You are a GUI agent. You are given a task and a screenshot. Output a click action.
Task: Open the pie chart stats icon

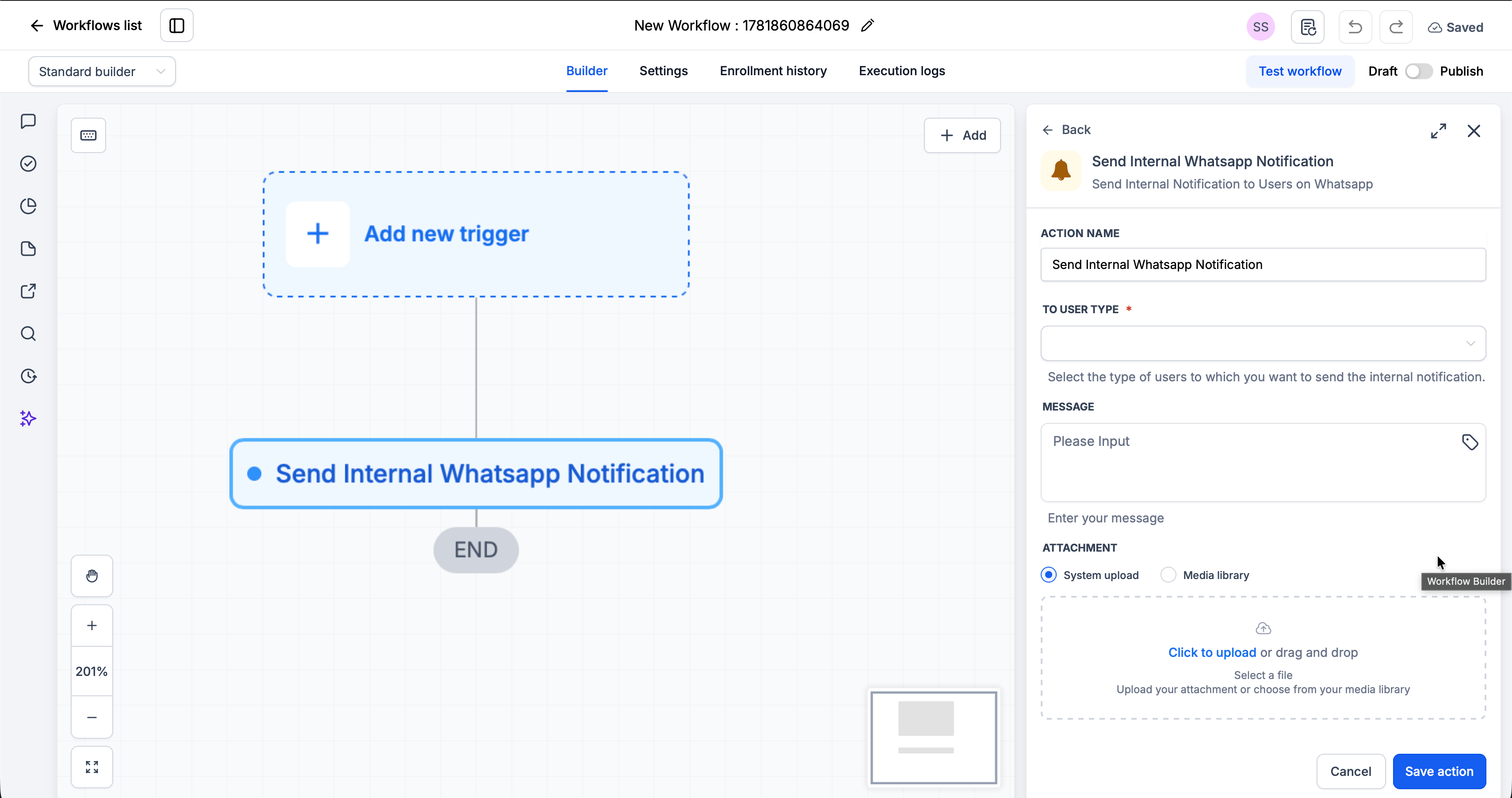click(x=28, y=206)
